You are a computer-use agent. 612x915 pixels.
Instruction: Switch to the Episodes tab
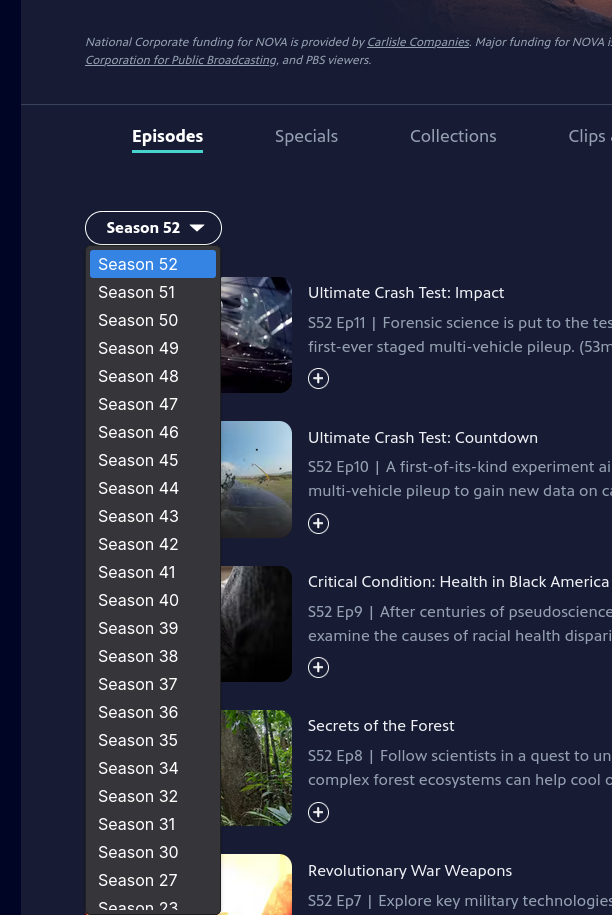click(x=167, y=137)
